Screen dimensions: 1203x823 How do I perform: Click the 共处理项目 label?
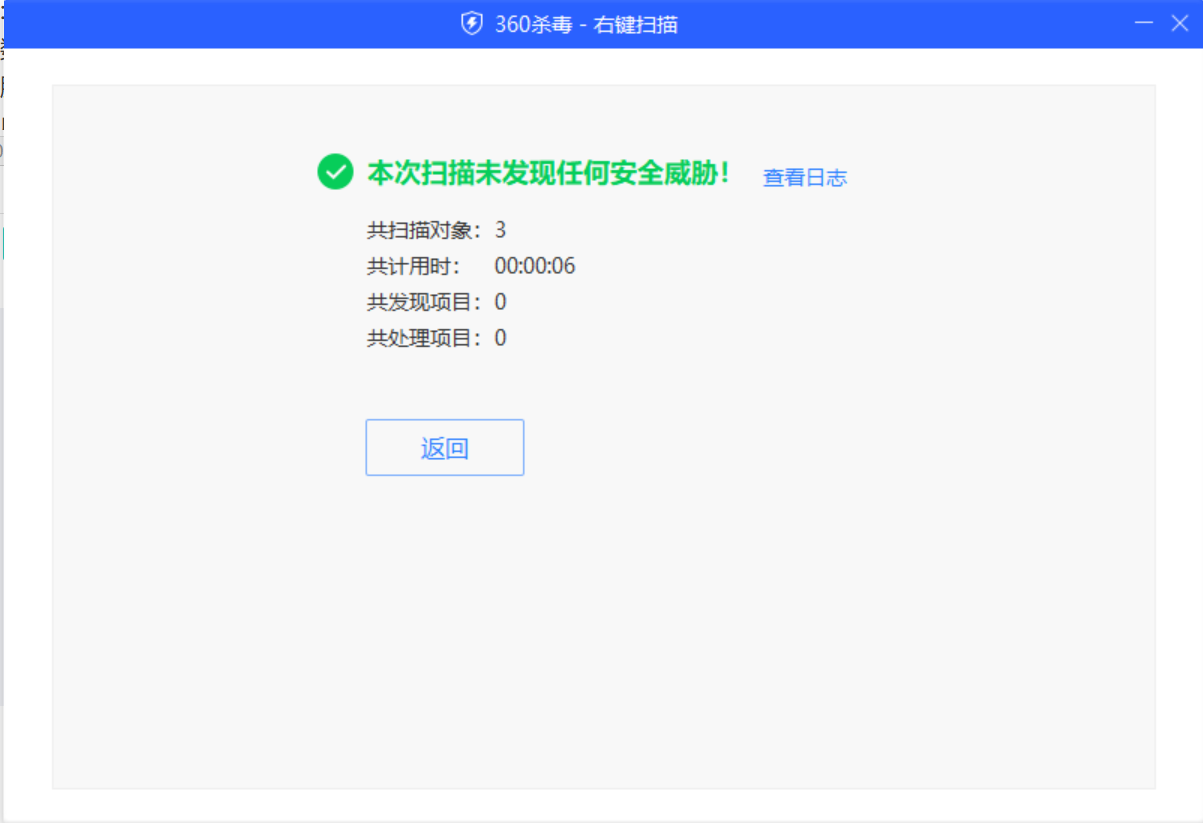point(425,339)
